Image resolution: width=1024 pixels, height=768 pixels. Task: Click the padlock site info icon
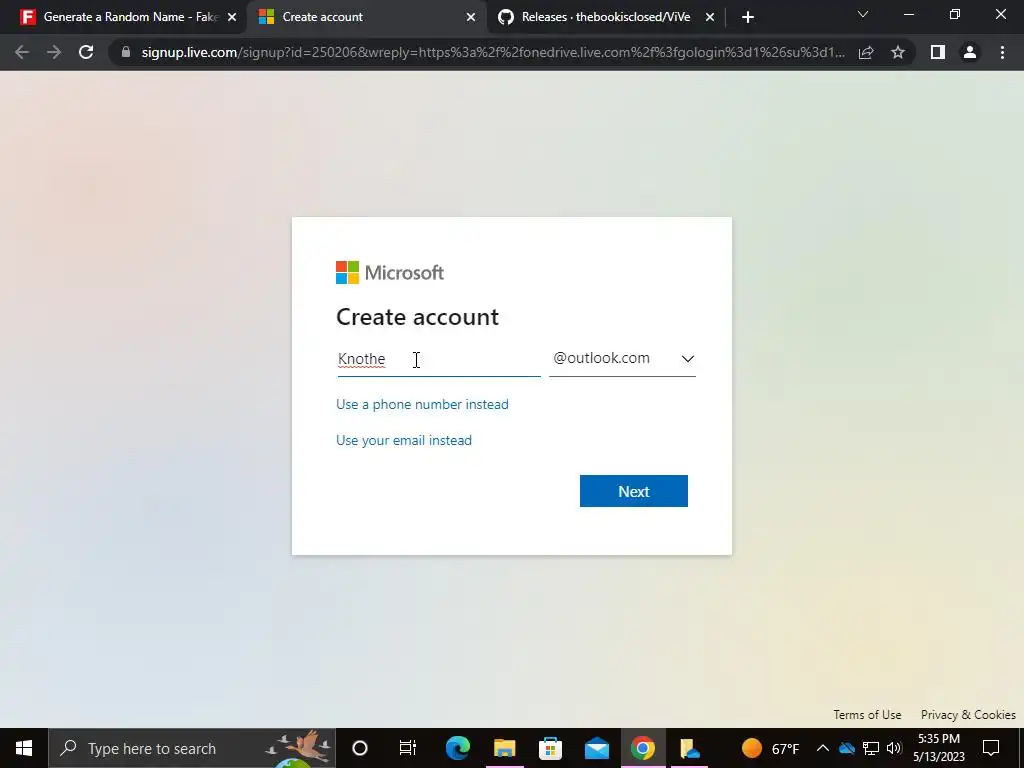click(126, 52)
